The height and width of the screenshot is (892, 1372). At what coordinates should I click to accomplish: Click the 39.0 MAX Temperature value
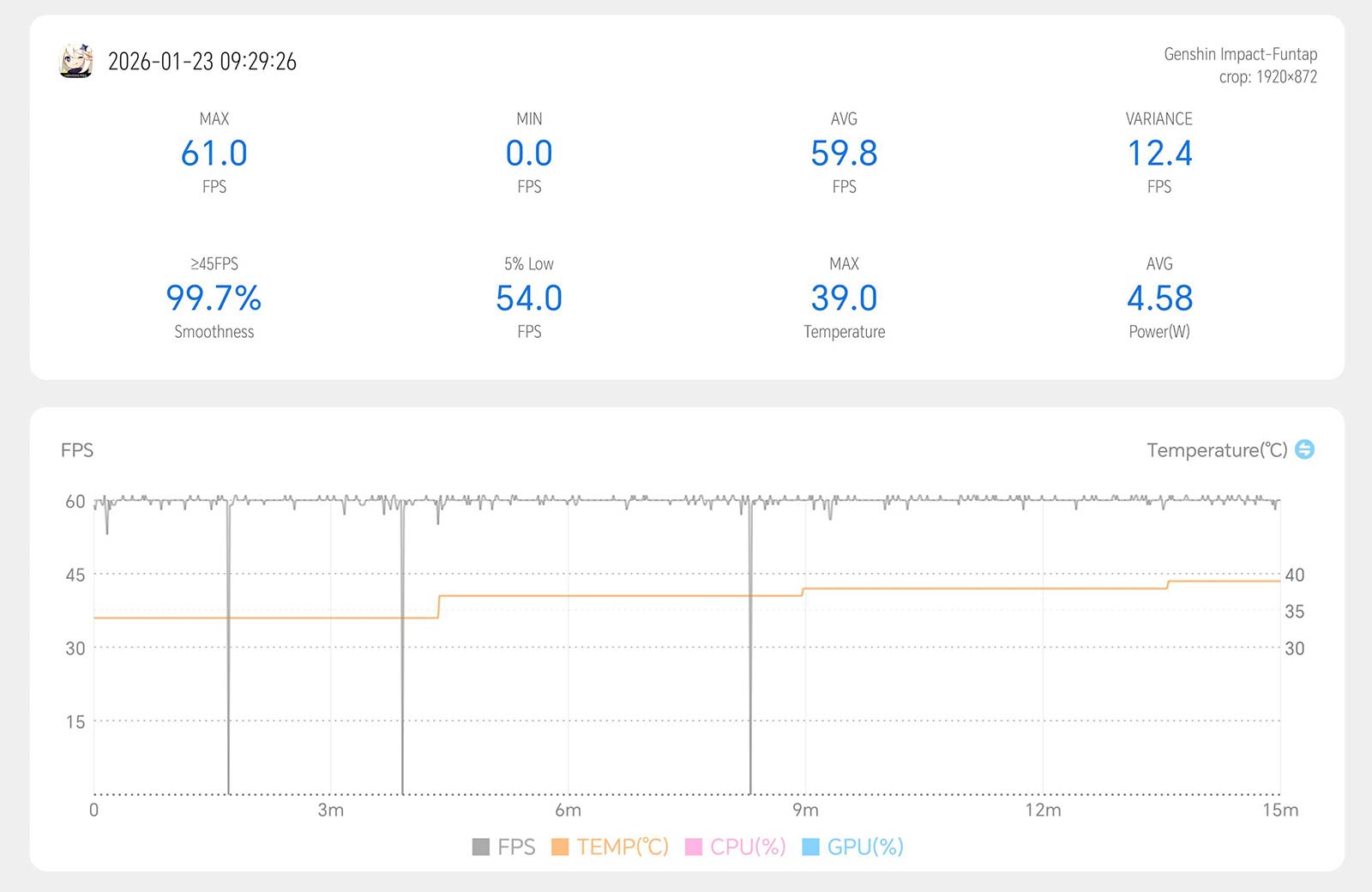point(844,298)
